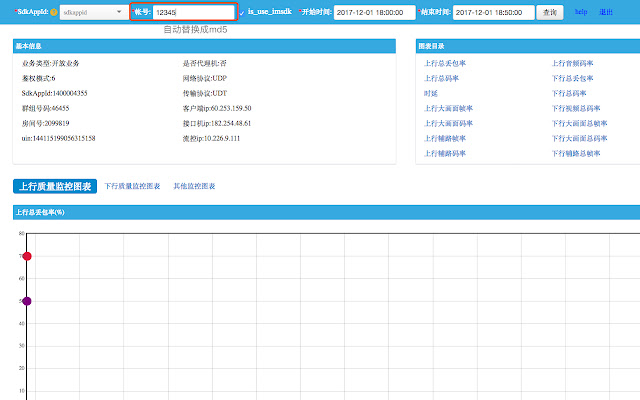Open the 其他监控图表 tab
Screen dimensions: 640x400
tap(194, 186)
